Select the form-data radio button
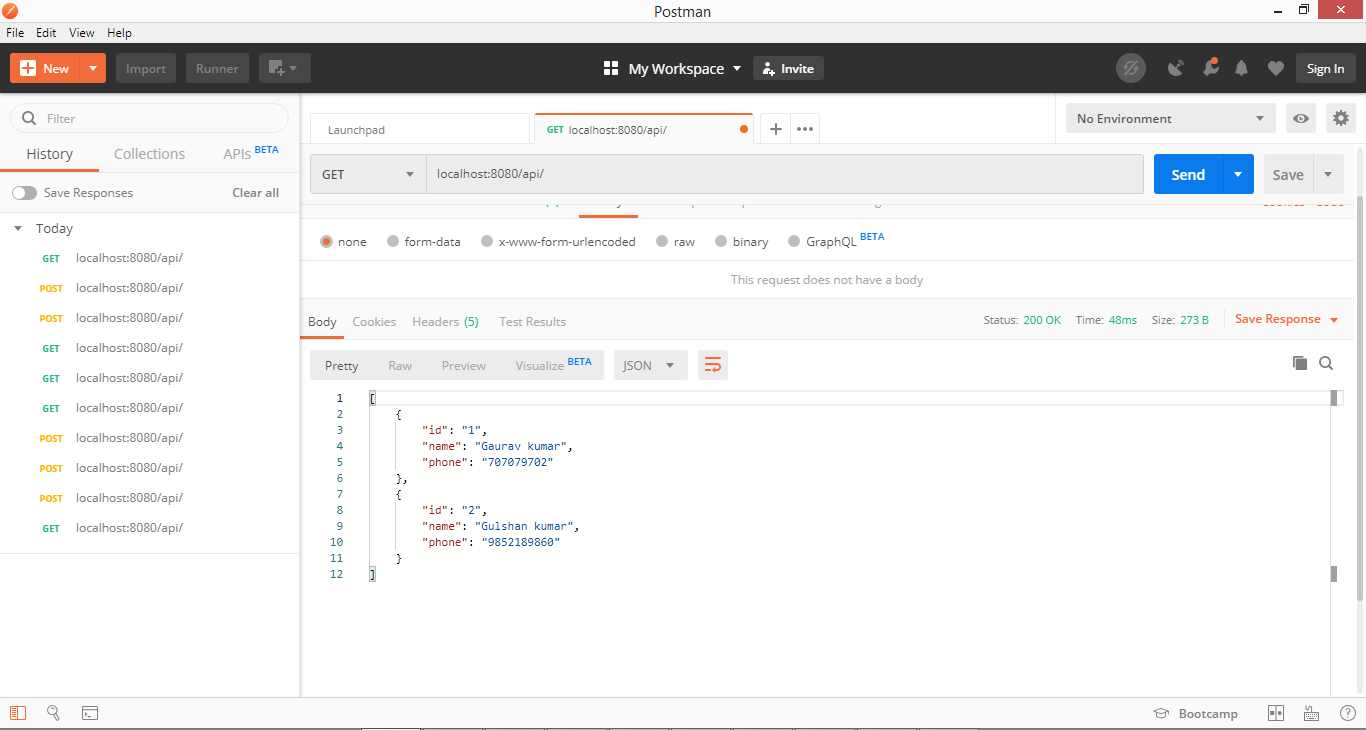Image resolution: width=1366 pixels, height=730 pixels. (393, 241)
